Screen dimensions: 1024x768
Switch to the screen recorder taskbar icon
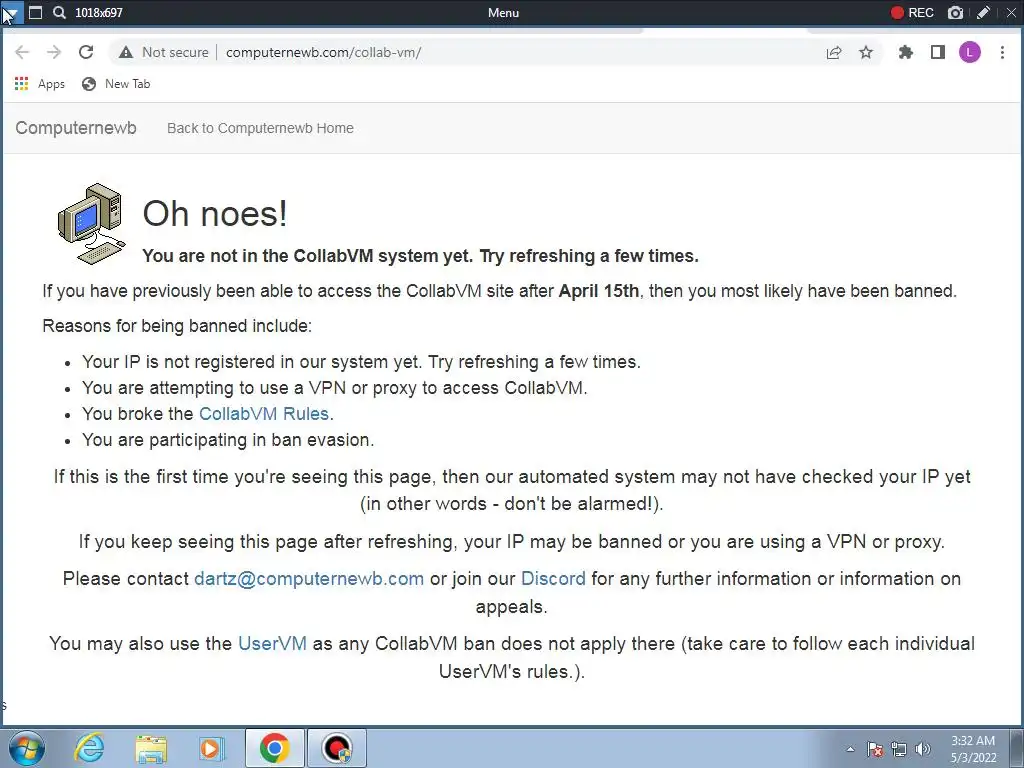click(337, 748)
